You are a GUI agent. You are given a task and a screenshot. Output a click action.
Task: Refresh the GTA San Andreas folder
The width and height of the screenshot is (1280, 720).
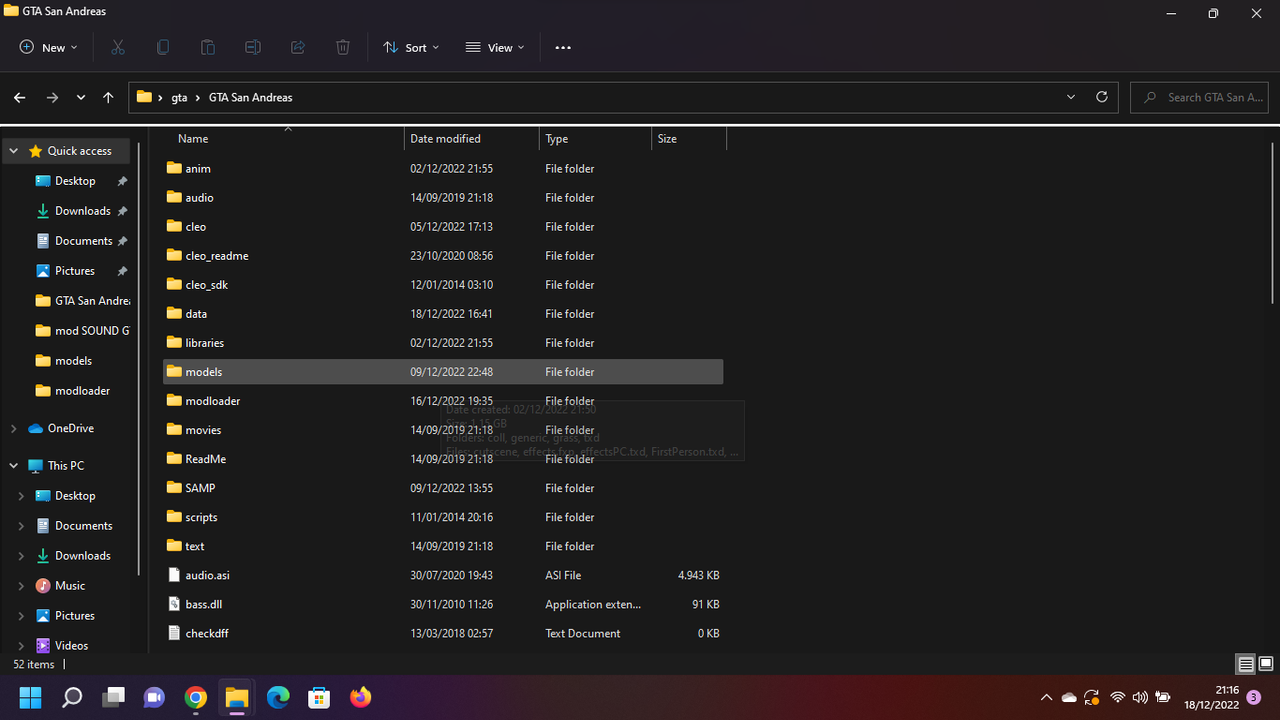click(1102, 97)
